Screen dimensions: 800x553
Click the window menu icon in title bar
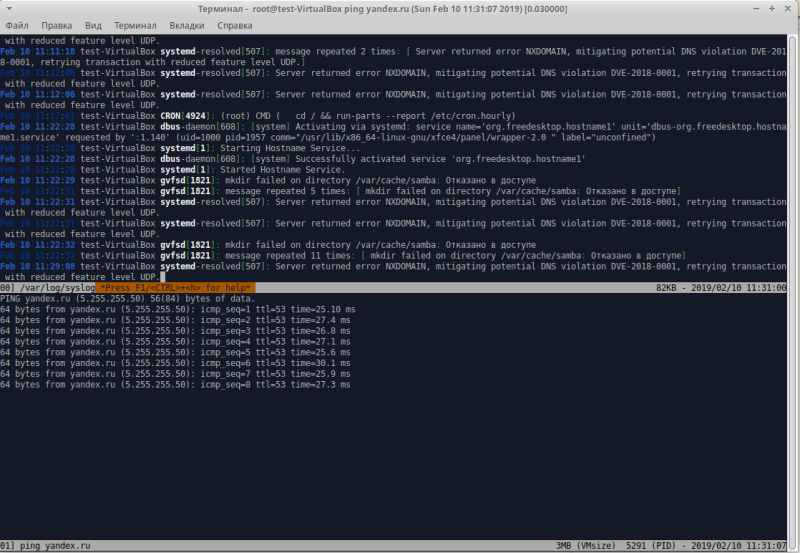(10, 7)
